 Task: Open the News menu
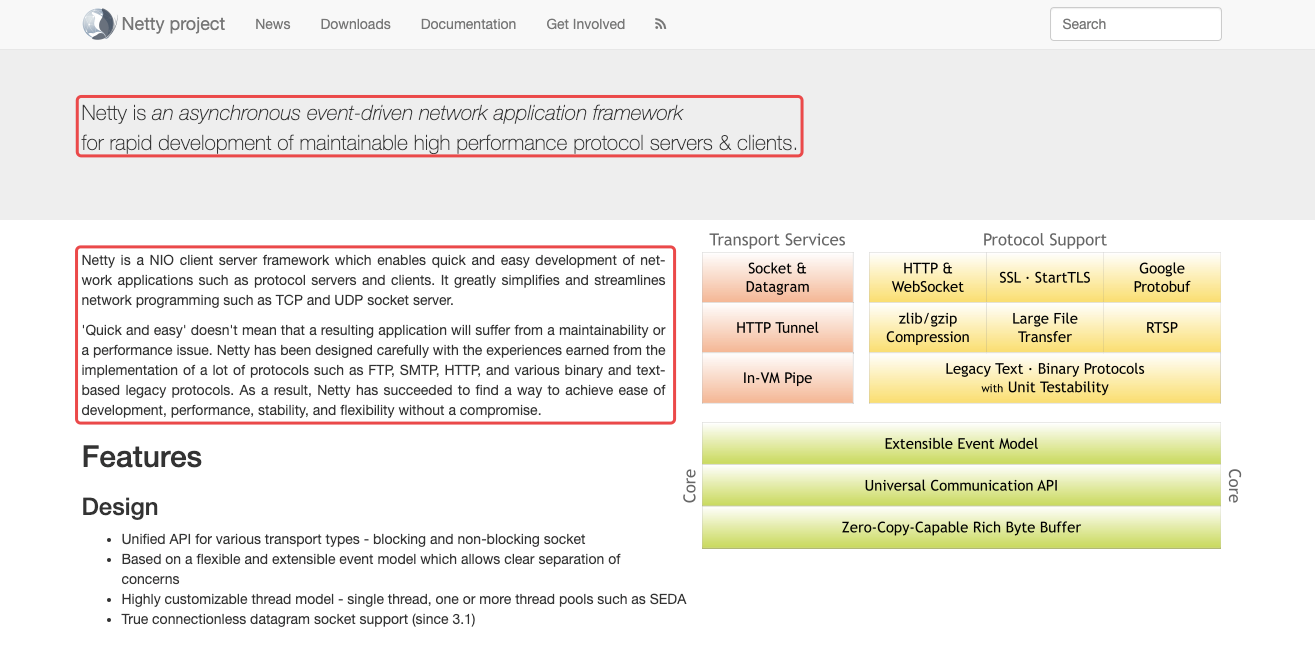click(272, 24)
